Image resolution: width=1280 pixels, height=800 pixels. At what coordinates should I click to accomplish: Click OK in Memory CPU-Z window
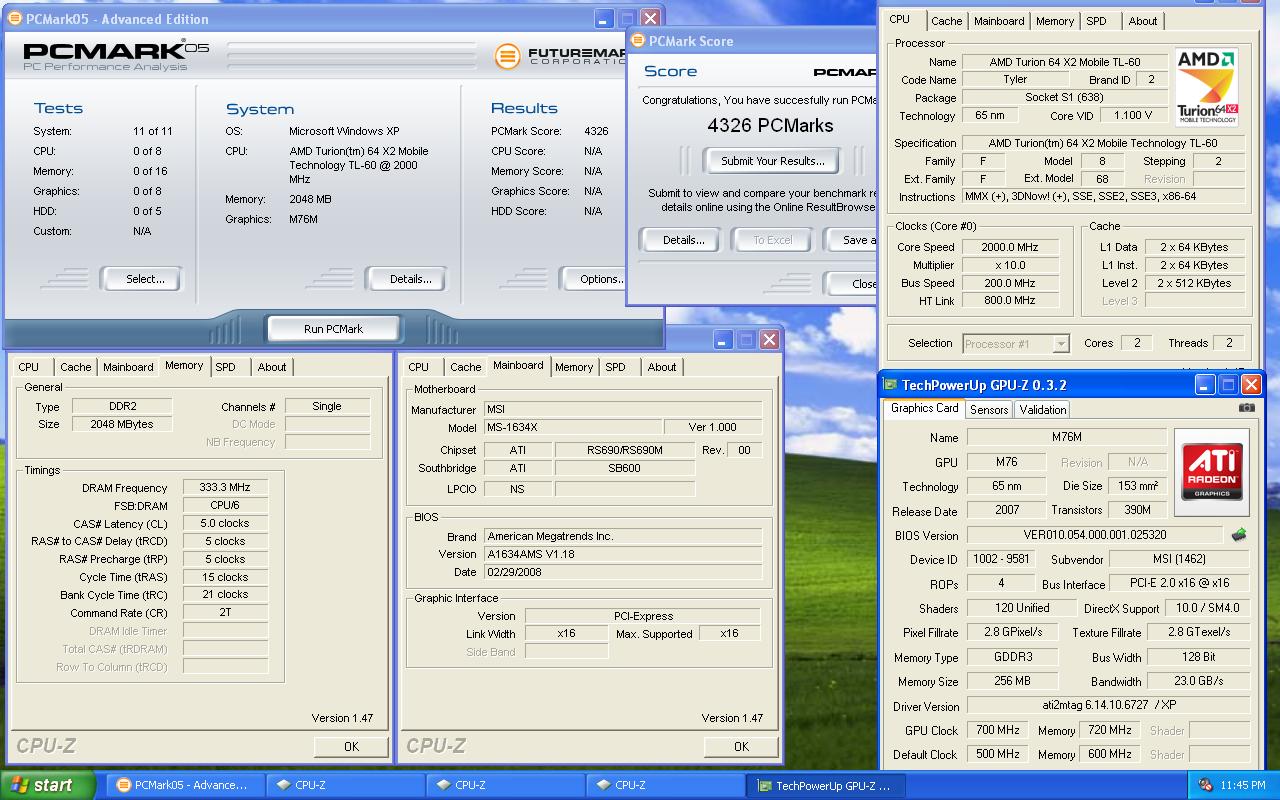pyautogui.click(x=351, y=746)
